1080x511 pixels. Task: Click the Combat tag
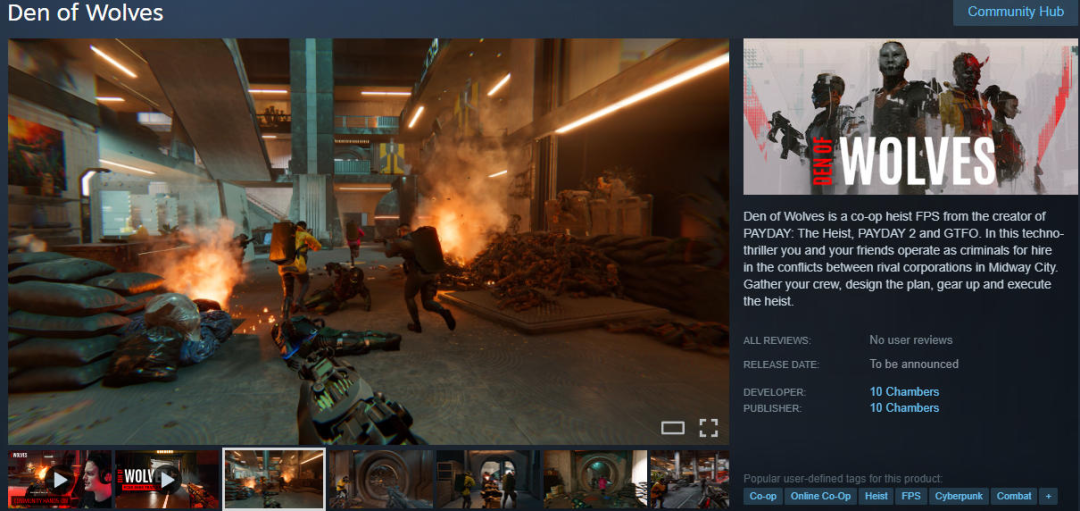point(1014,496)
